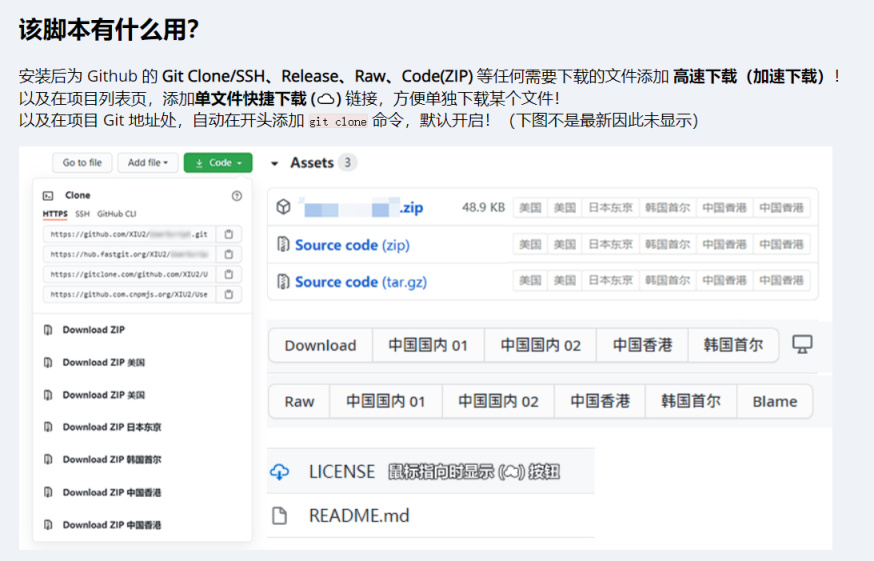Click 日本东京 mirror for Source code (tar.gz)

click(610, 280)
